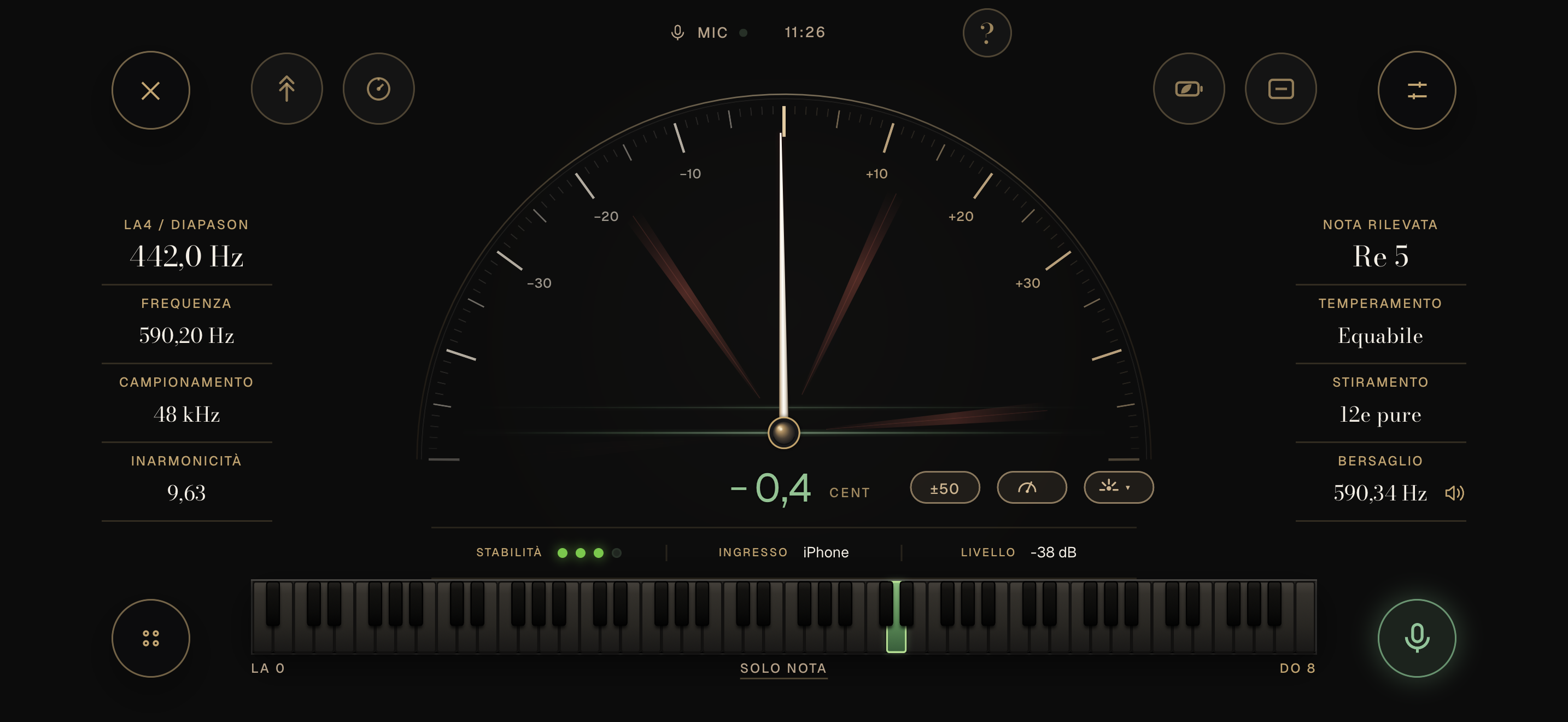Open the question mark help button

[987, 32]
